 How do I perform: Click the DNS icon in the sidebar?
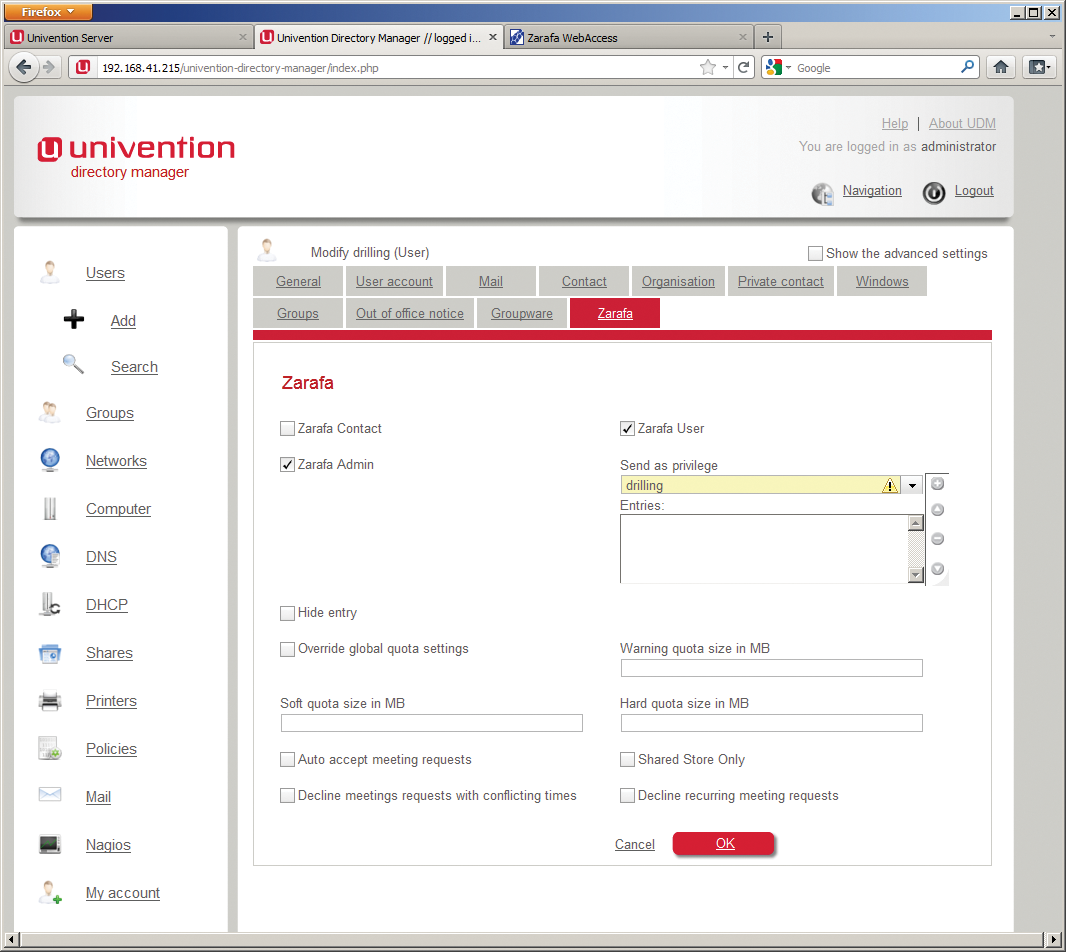tap(49, 556)
